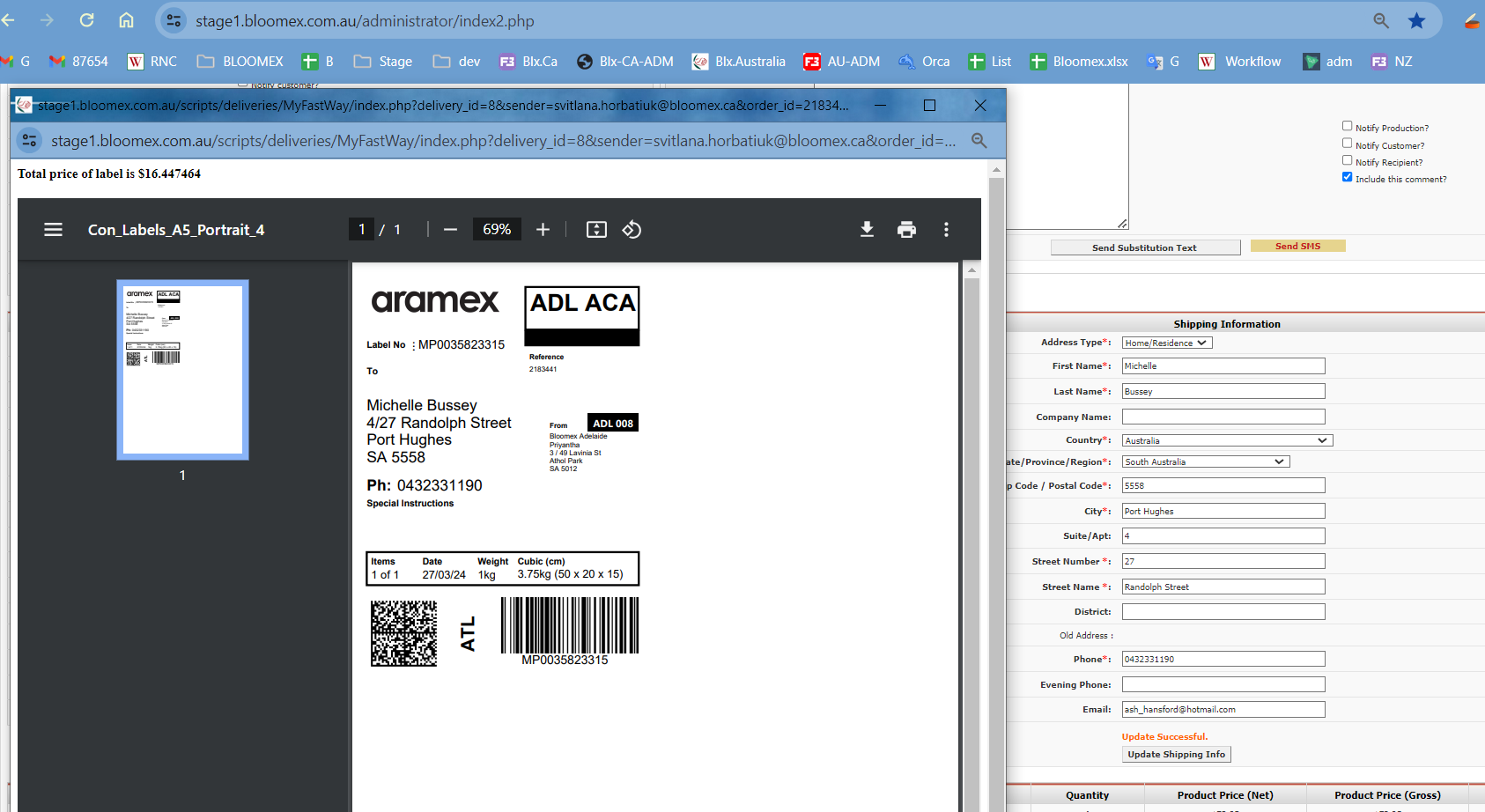Screen dimensions: 1485x812
Task: Open the AU-ADM bookmark
Action: (841, 62)
